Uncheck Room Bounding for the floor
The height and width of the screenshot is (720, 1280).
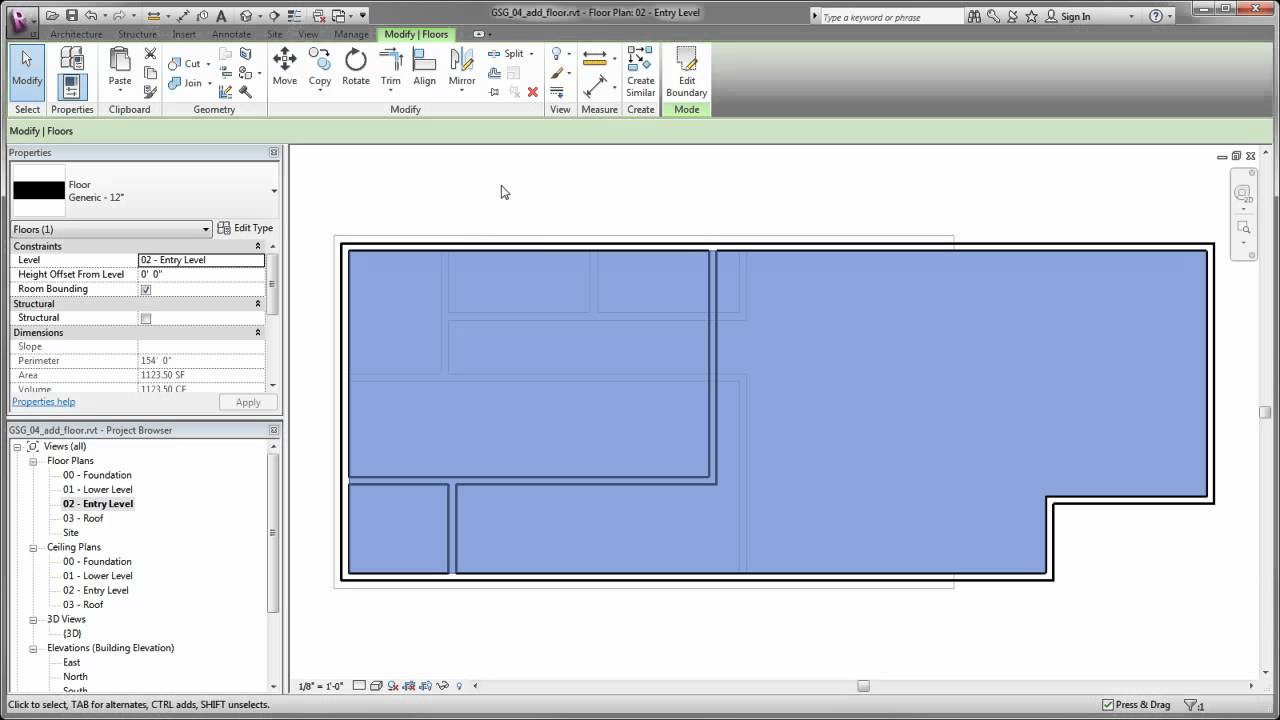click(x=146, y=289)
